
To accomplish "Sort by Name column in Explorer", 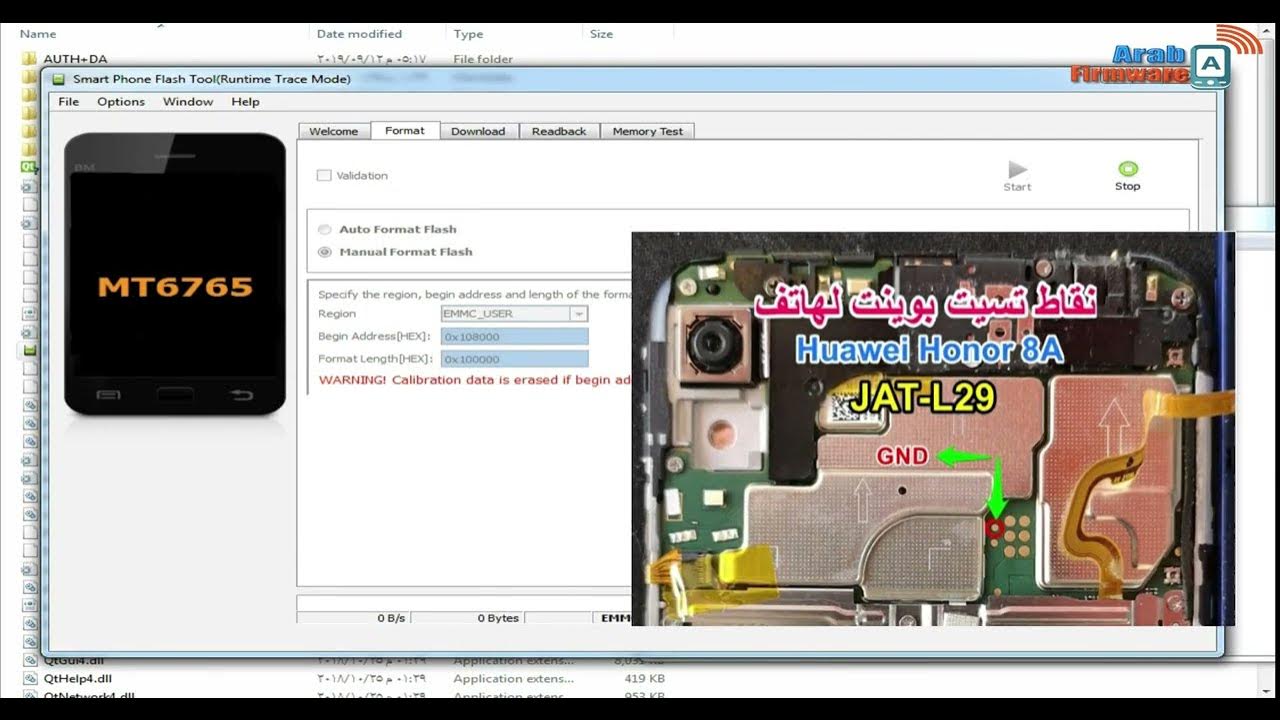I will (x=38, y=34).
